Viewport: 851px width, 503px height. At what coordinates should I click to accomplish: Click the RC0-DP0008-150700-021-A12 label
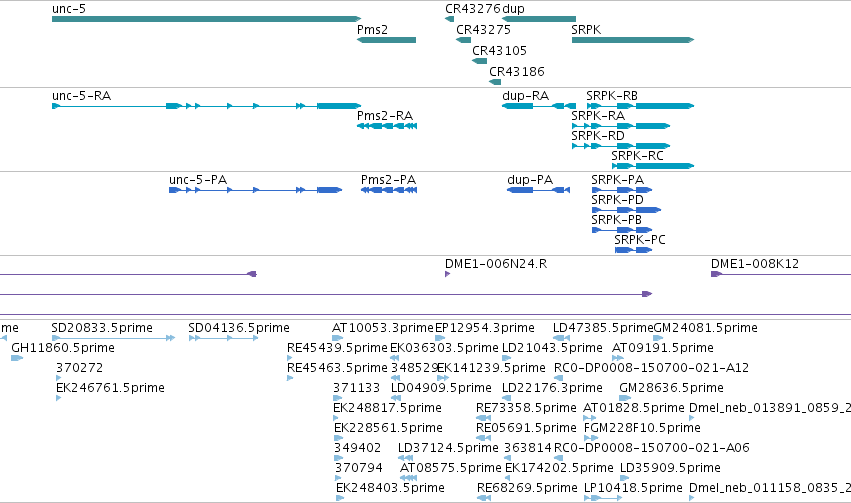[x=651, y=368]
